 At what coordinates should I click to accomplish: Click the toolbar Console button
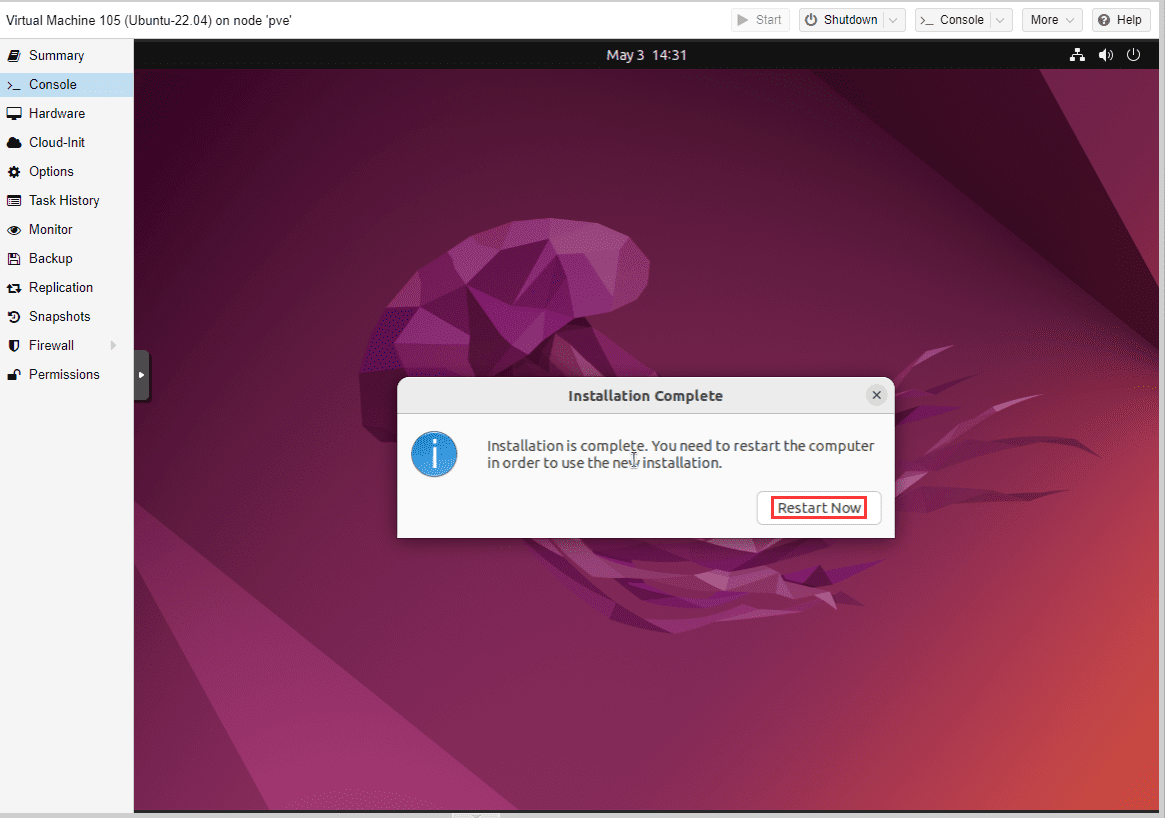click(x=952, y=20)
